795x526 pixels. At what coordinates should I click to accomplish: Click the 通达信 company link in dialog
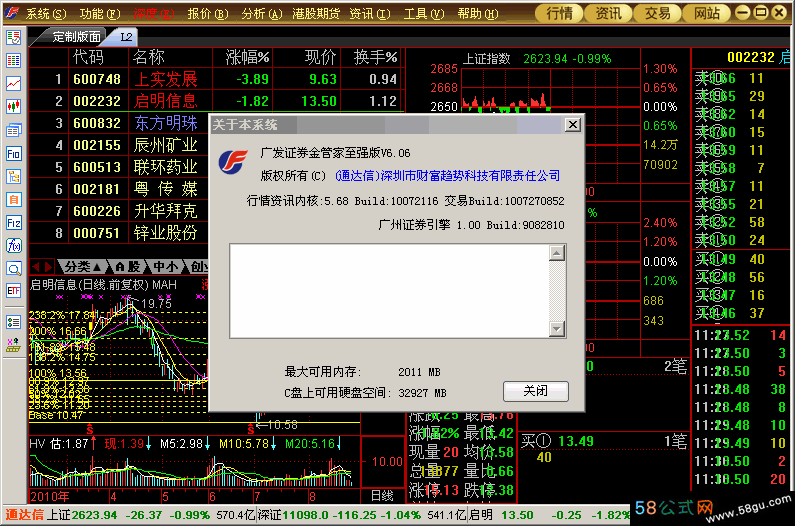pos(448,176)
